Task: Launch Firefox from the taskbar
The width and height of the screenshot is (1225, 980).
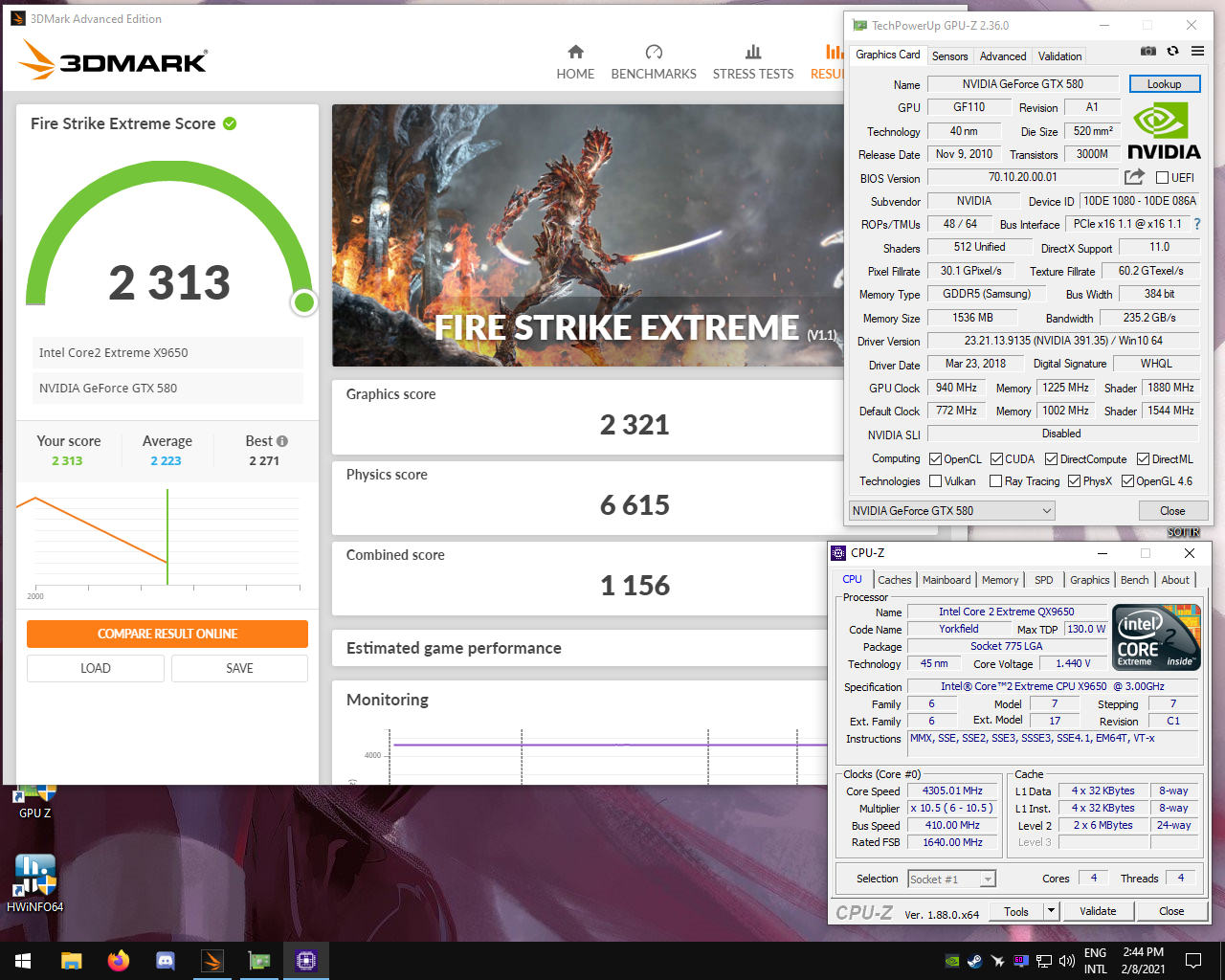Action: 118,961
